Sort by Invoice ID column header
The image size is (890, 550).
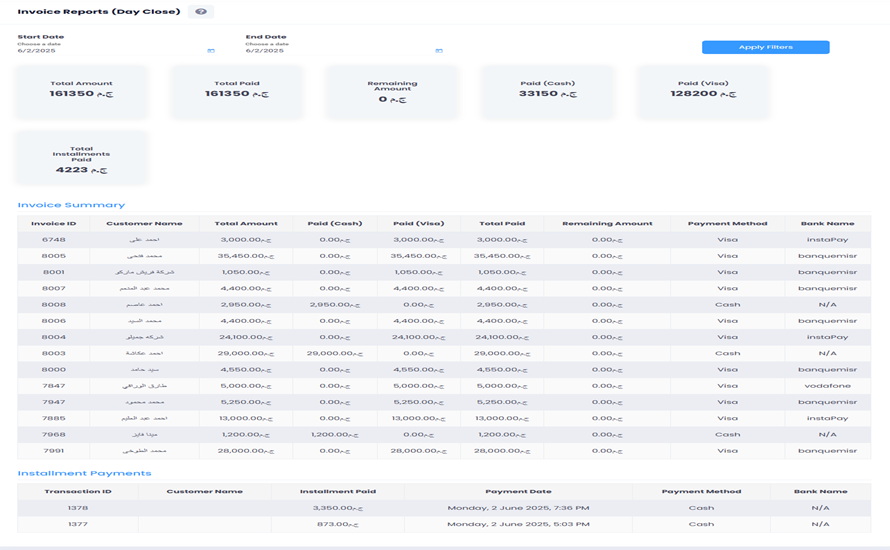click(x=53, y=224)
